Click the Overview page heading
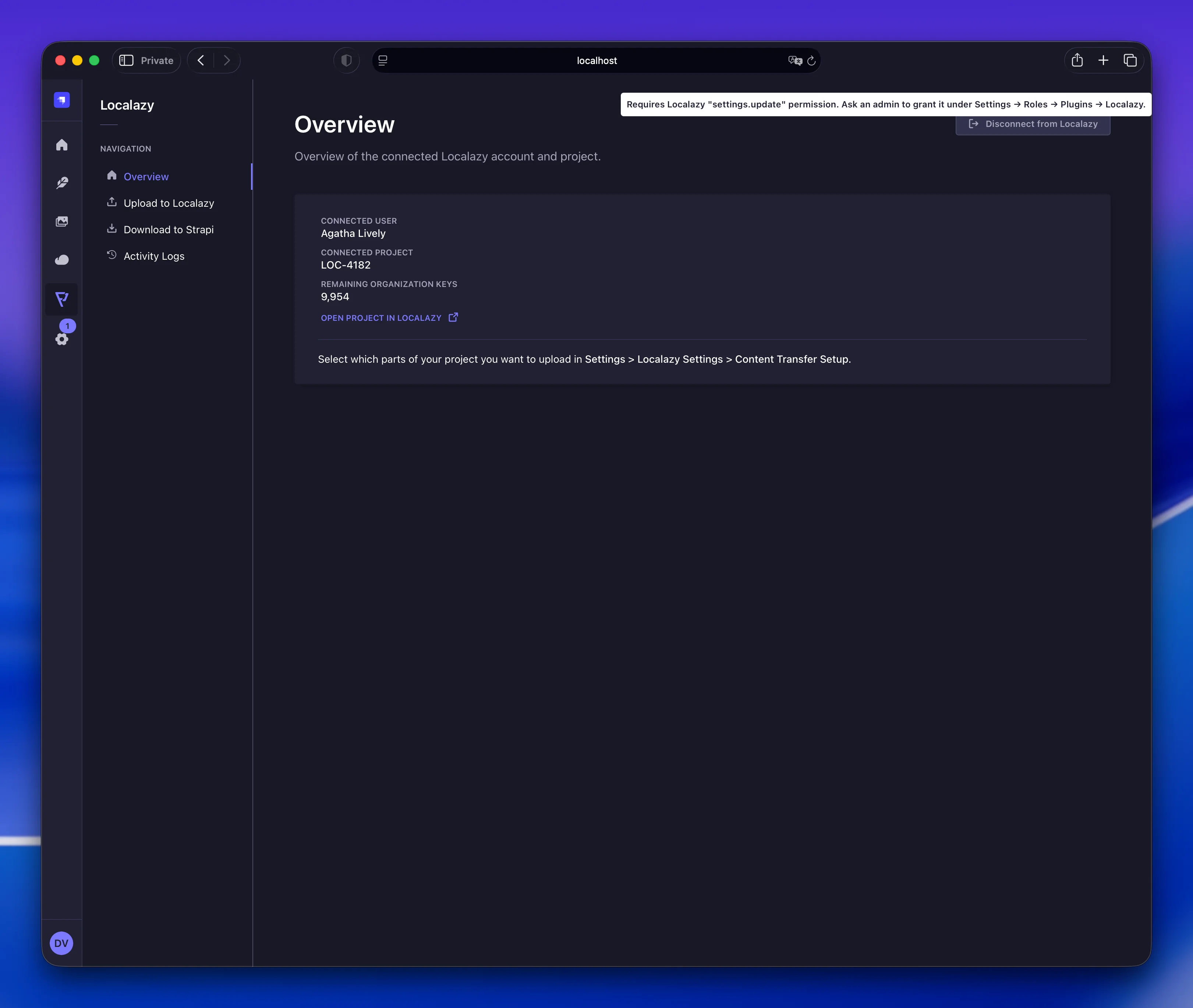The height and width of the screenshot is (1008, 1193). point(345,125)
